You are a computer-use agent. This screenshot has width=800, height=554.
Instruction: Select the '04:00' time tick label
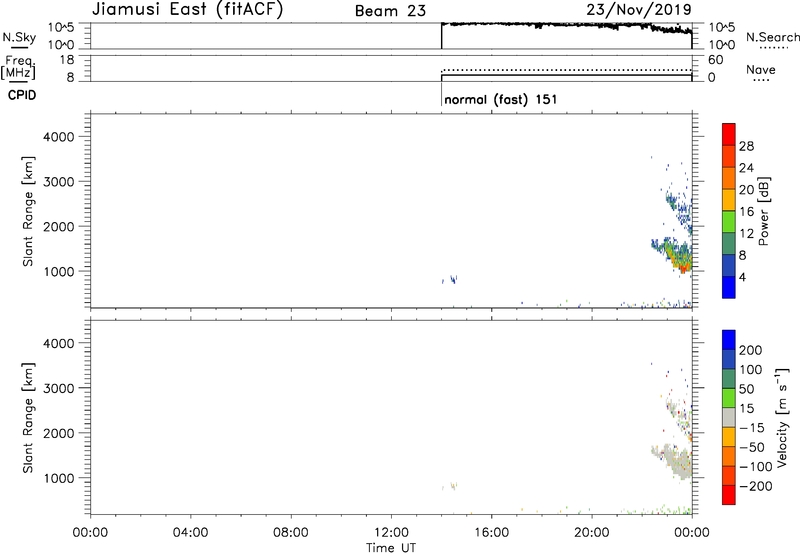coord(190,533)
